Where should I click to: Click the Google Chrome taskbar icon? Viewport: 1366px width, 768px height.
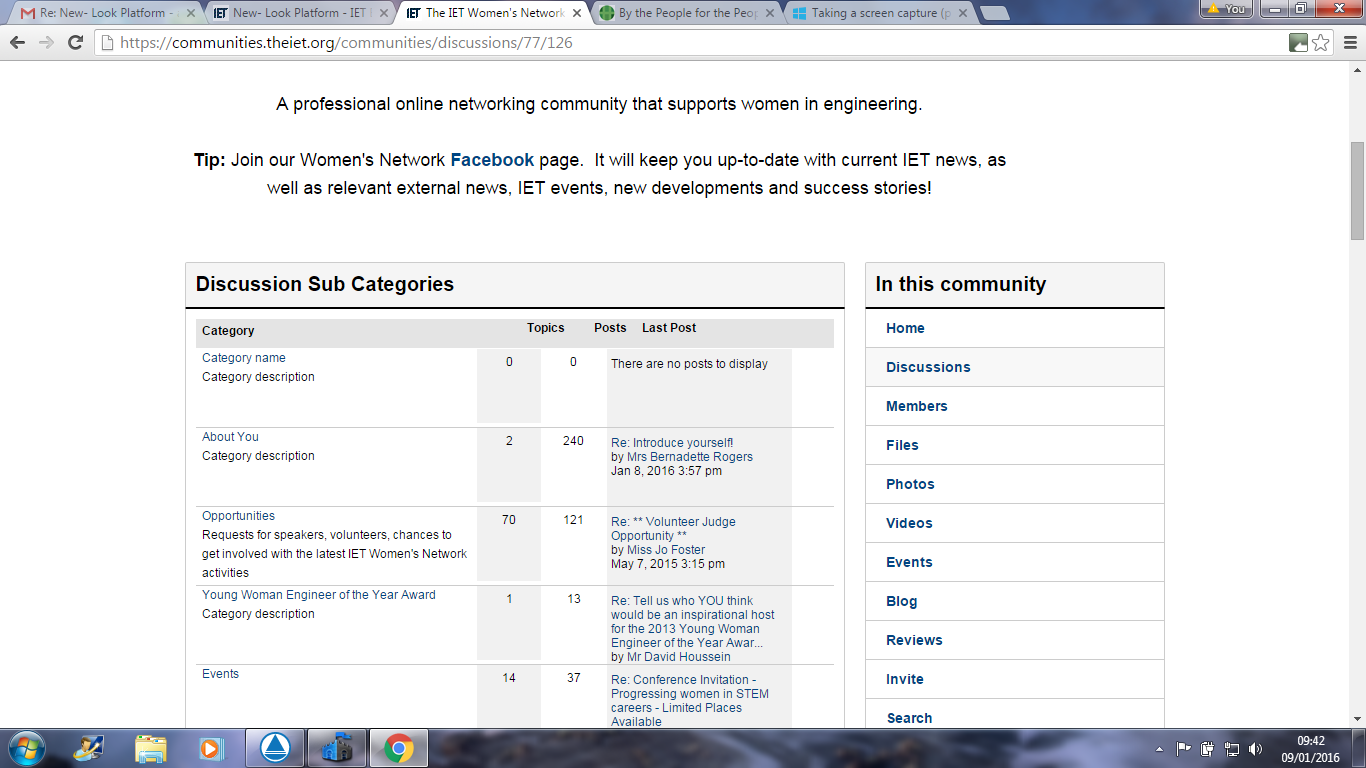(x=398, y=748)
